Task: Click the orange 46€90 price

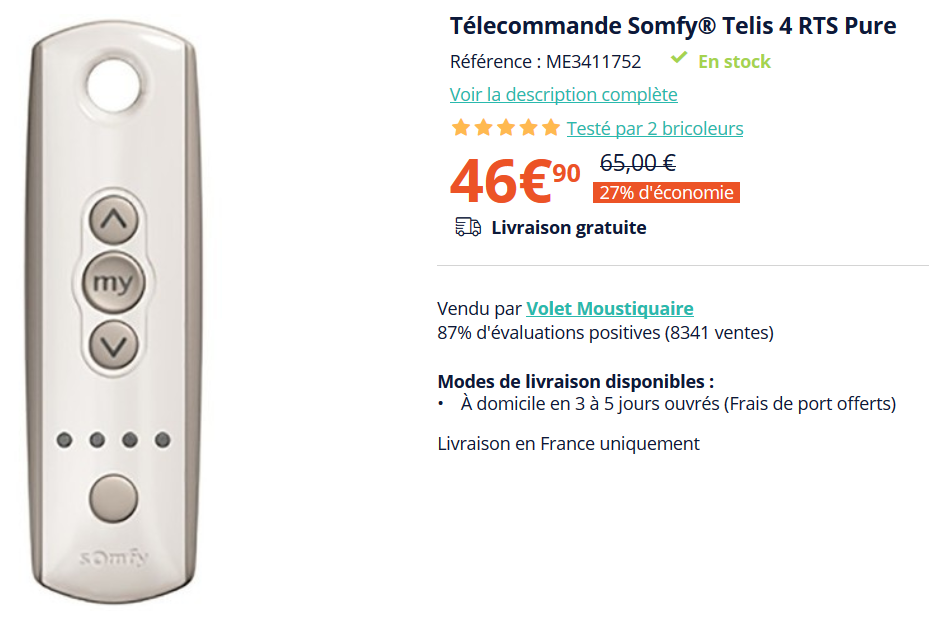Action: pos(514,180)
